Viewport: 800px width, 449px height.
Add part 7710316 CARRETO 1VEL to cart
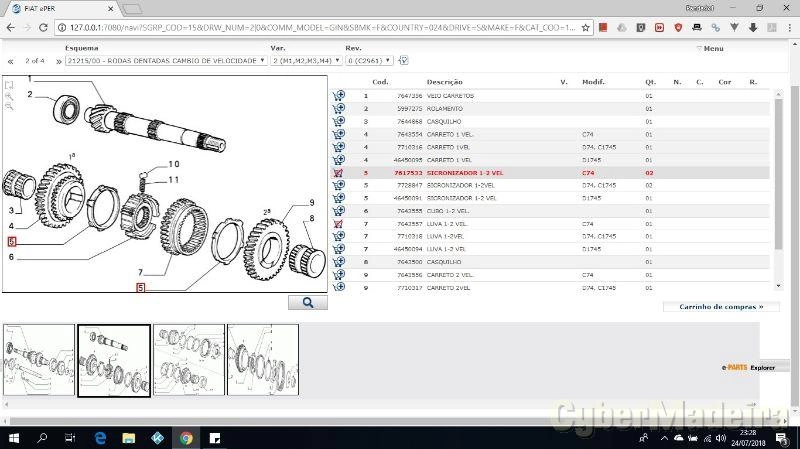tap(339, 146)
